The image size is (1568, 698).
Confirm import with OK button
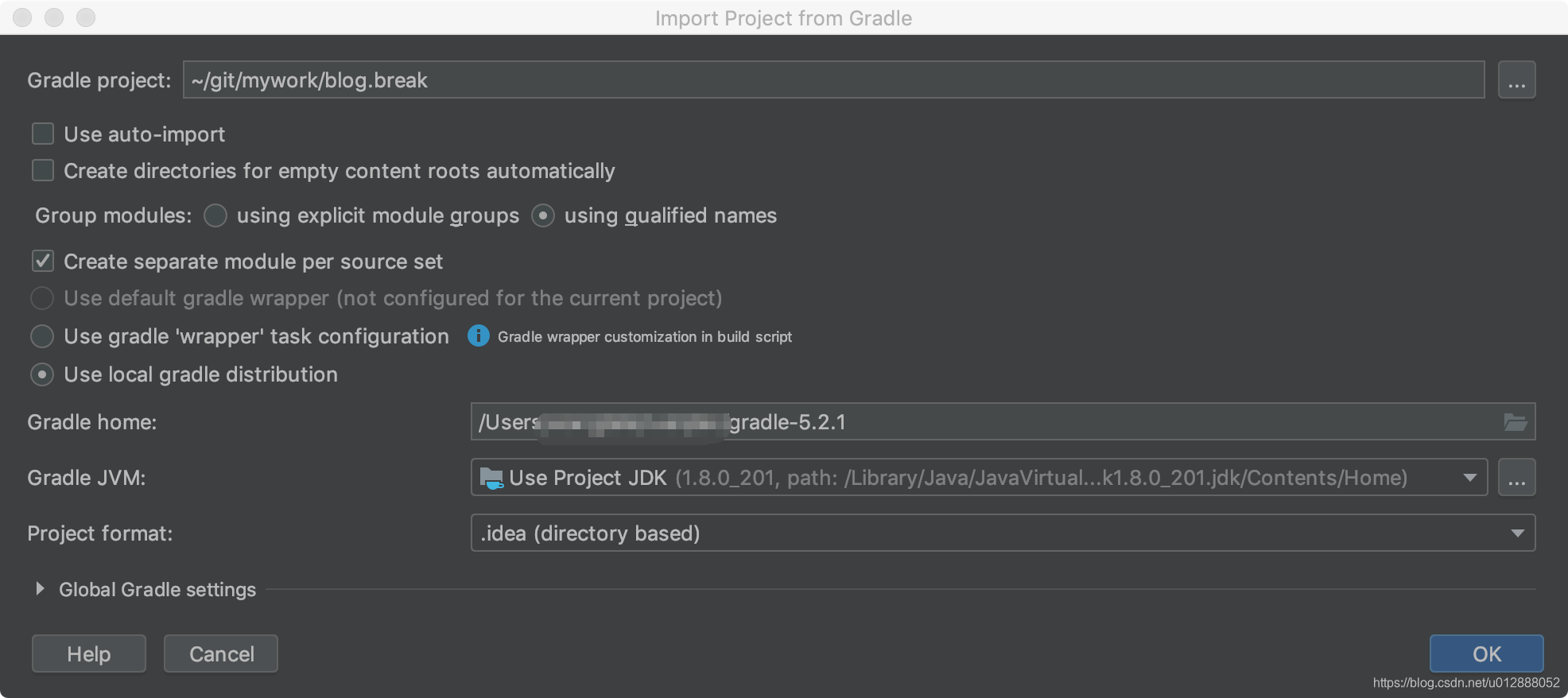coord(1486,653)
